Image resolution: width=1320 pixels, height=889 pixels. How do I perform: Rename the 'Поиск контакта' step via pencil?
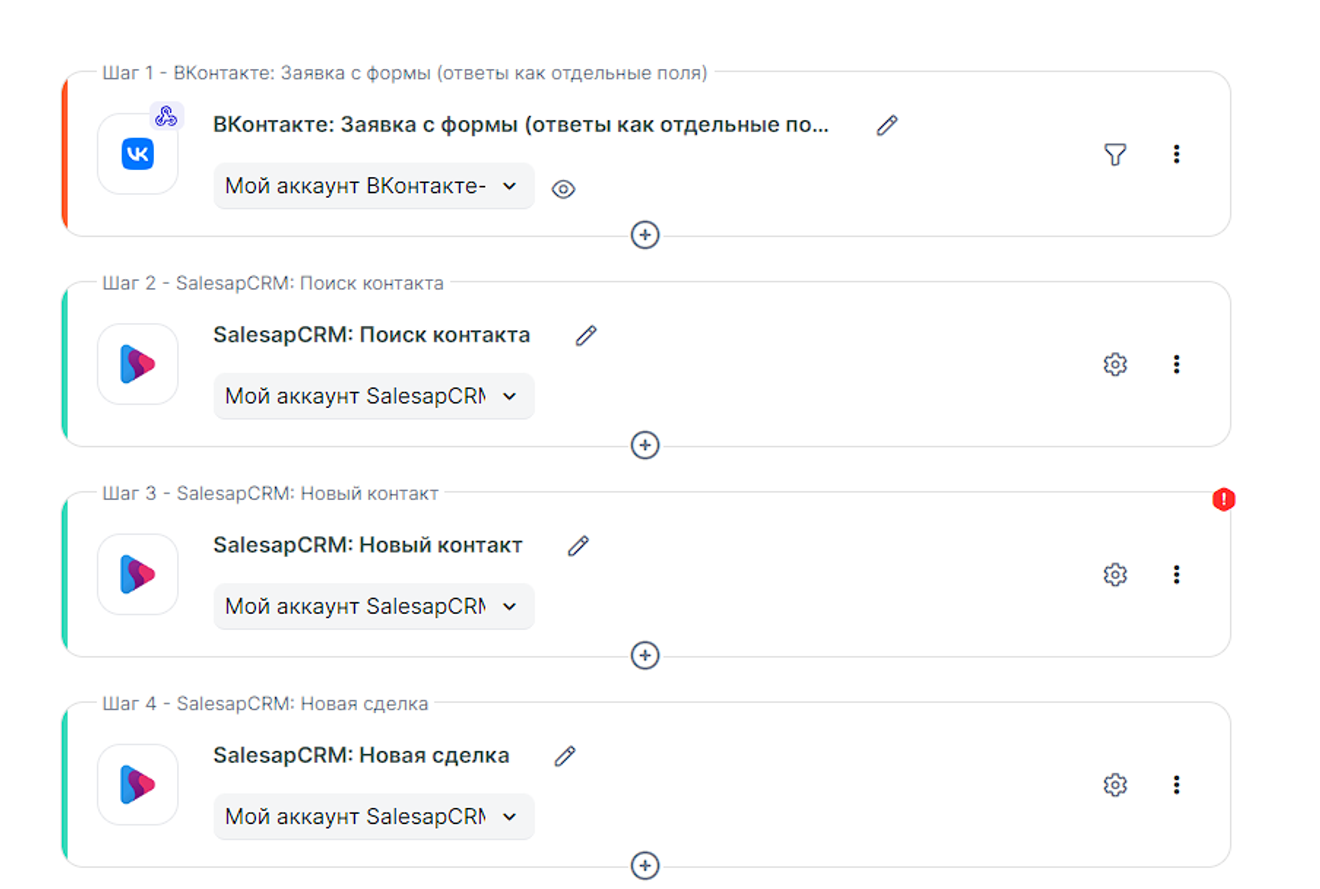click(x=586, y=335)
